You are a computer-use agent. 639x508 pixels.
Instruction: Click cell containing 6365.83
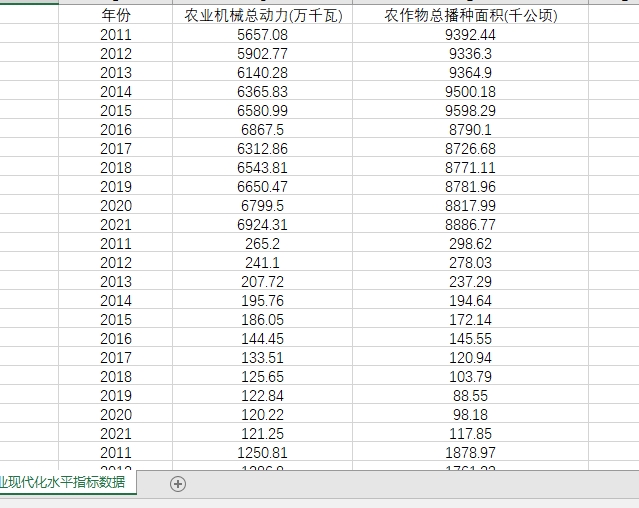[262, 92]
